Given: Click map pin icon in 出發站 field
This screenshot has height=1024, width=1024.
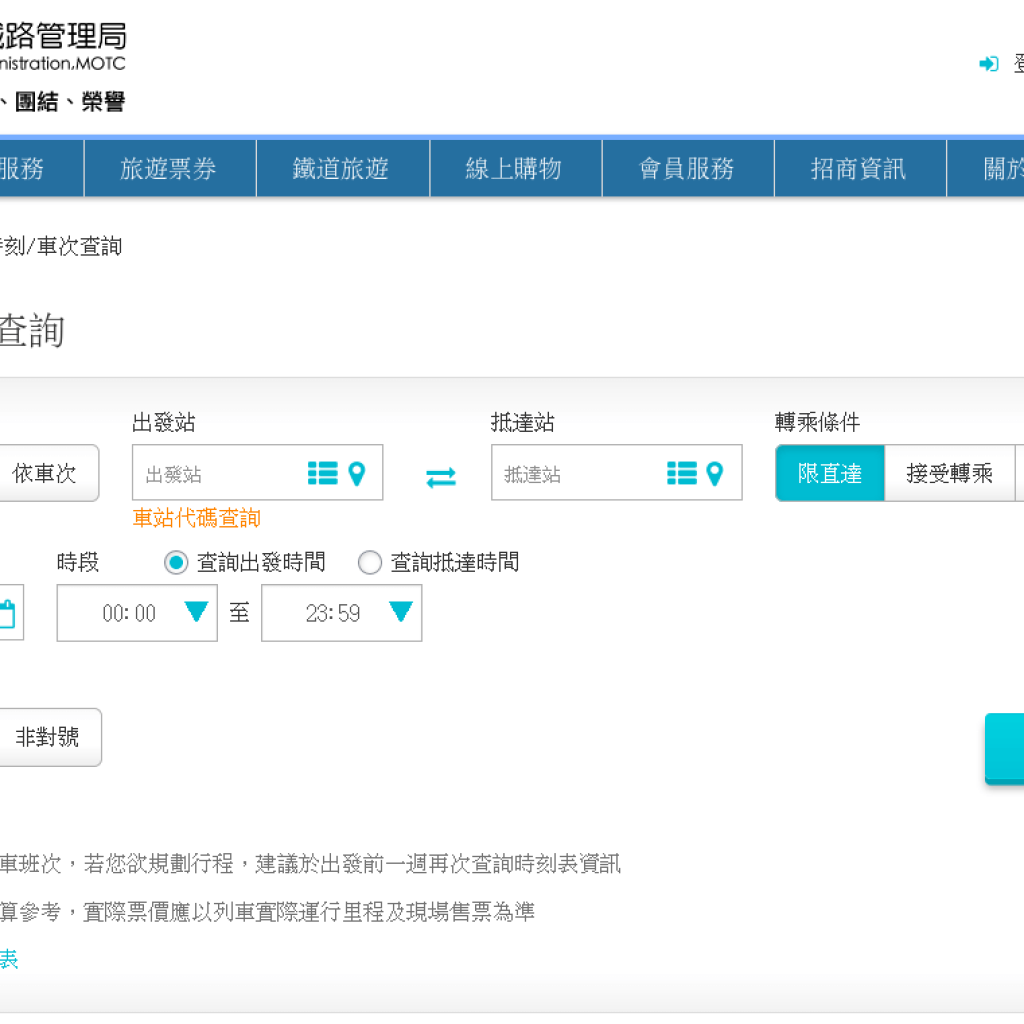Looking at the screenshot, I should point(357,473).
